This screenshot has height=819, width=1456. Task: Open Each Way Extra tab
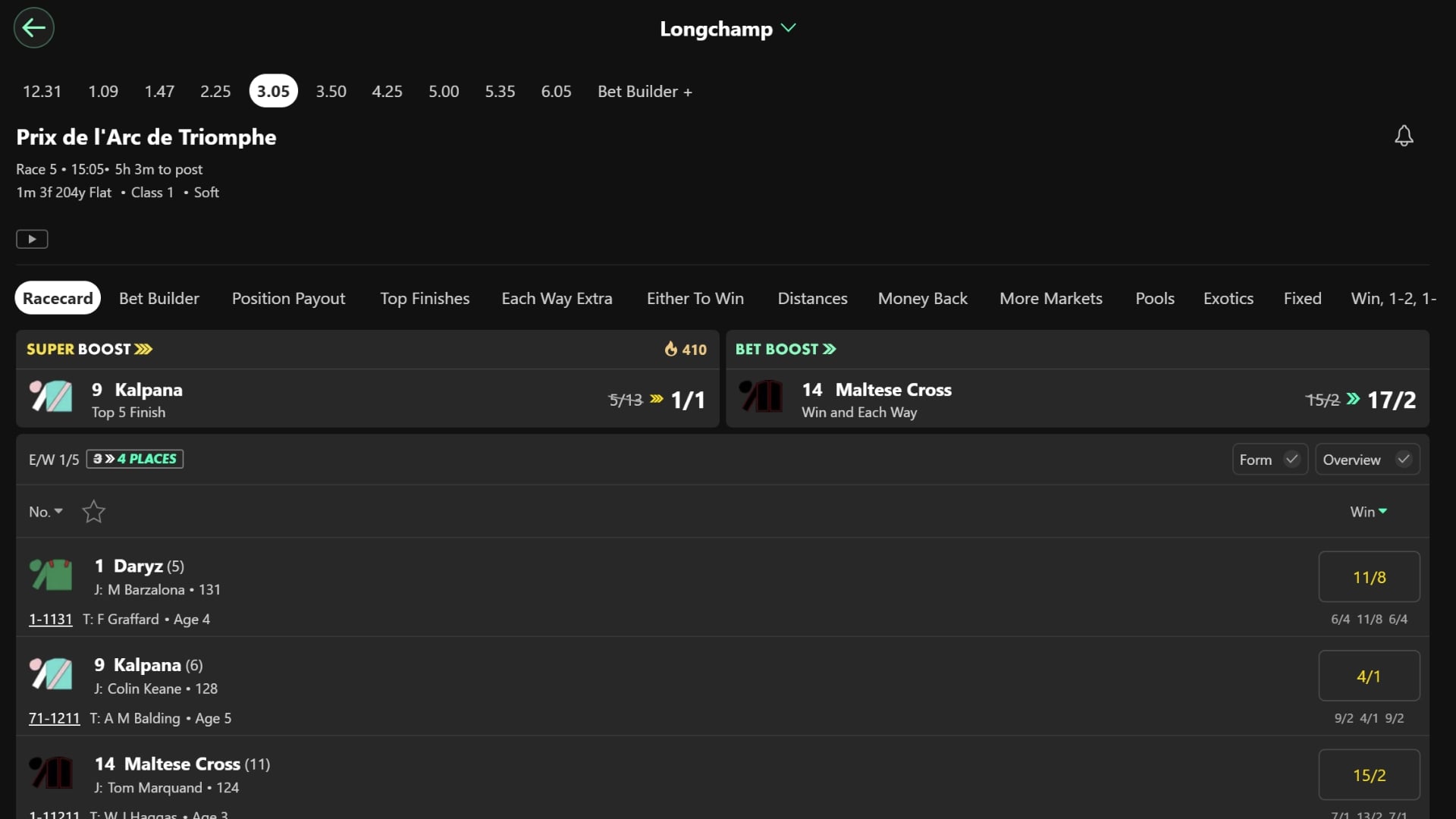(557, 299)
